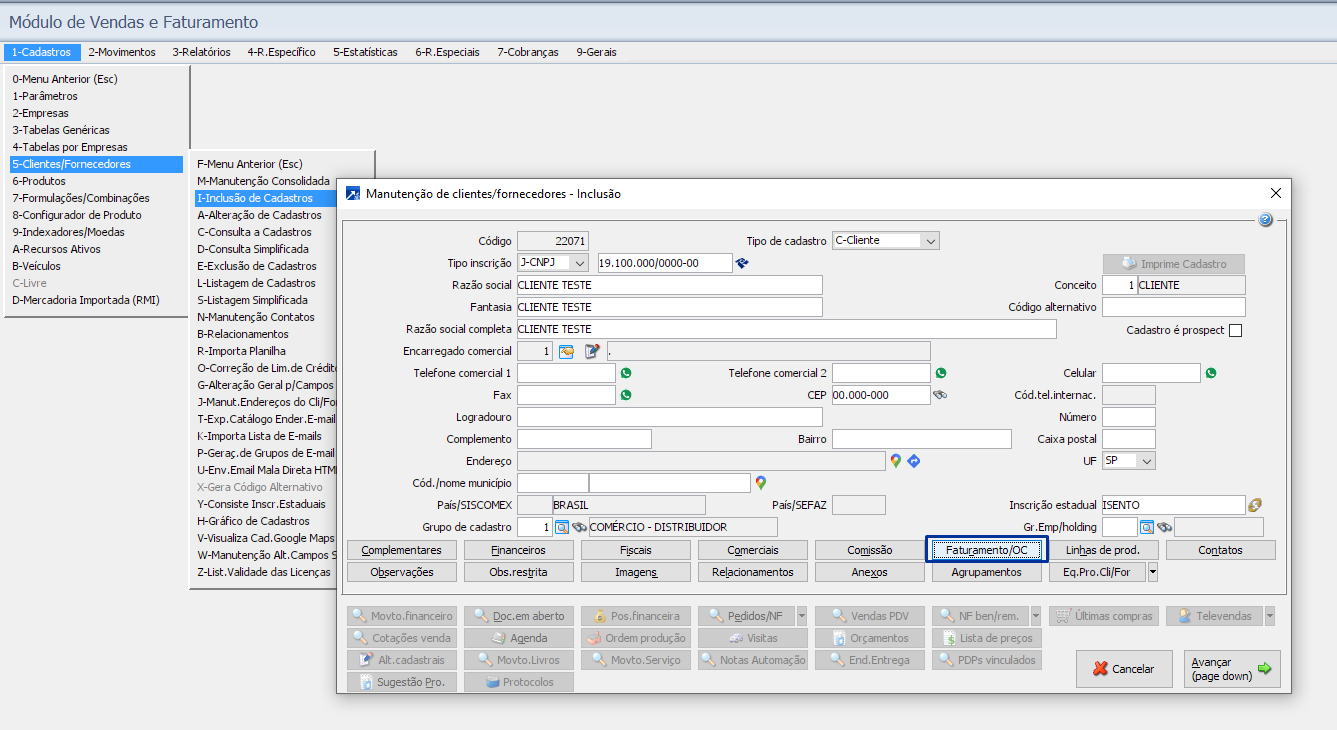Screen dimensions: 1337x730
Task: Click Grupo de cadastro magnifier lookup icon
Action: click(x=562, y=527)
